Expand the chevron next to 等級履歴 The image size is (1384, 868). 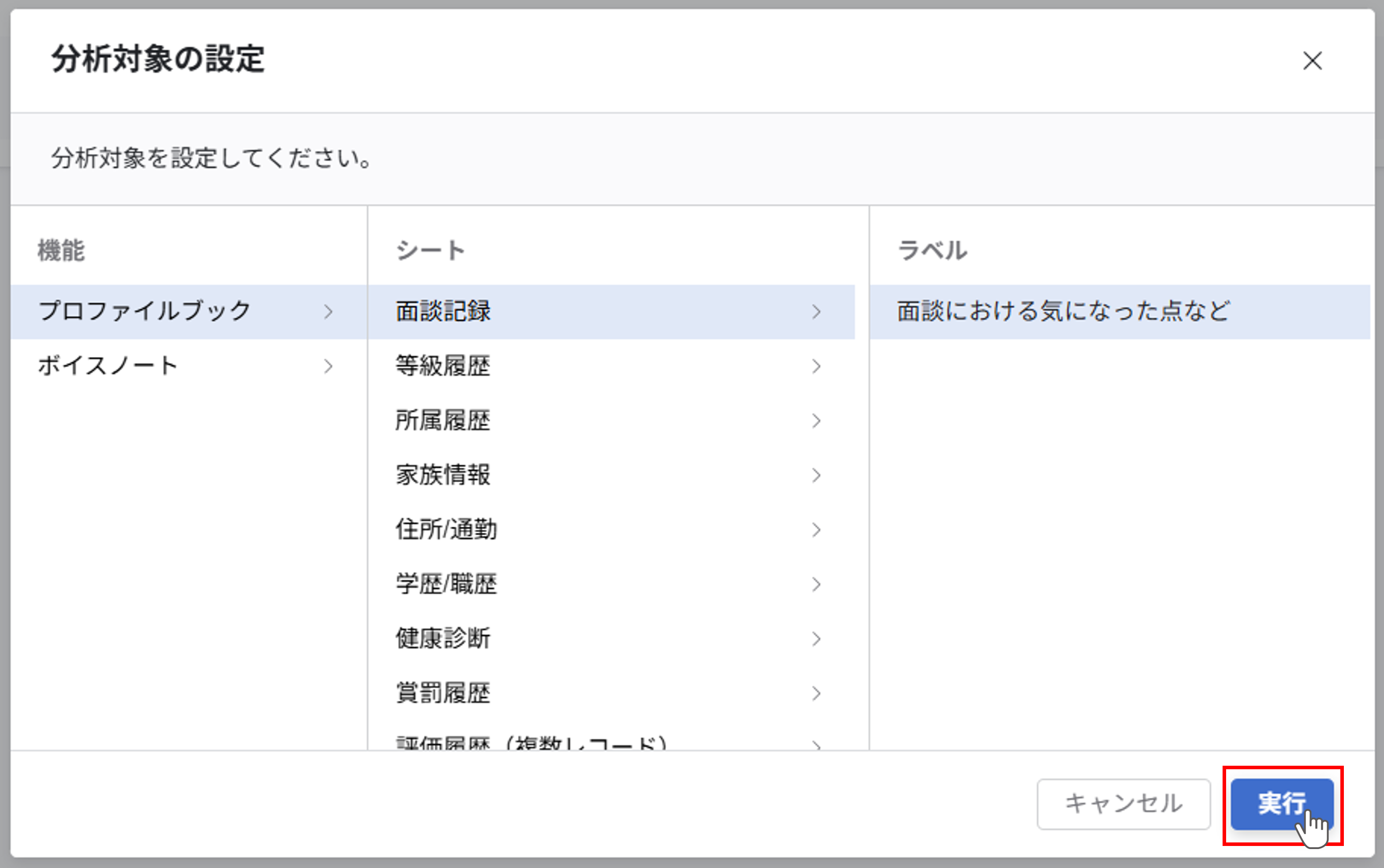817,366
